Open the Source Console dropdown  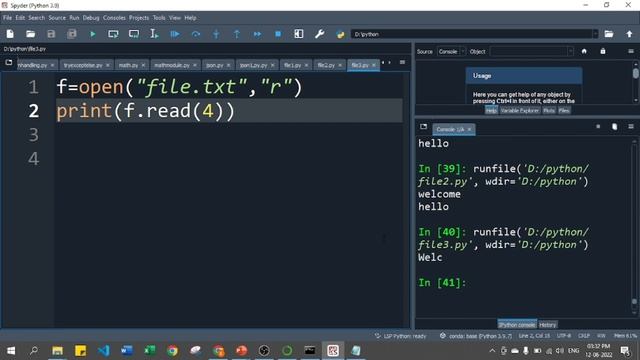tap(451, 51)
